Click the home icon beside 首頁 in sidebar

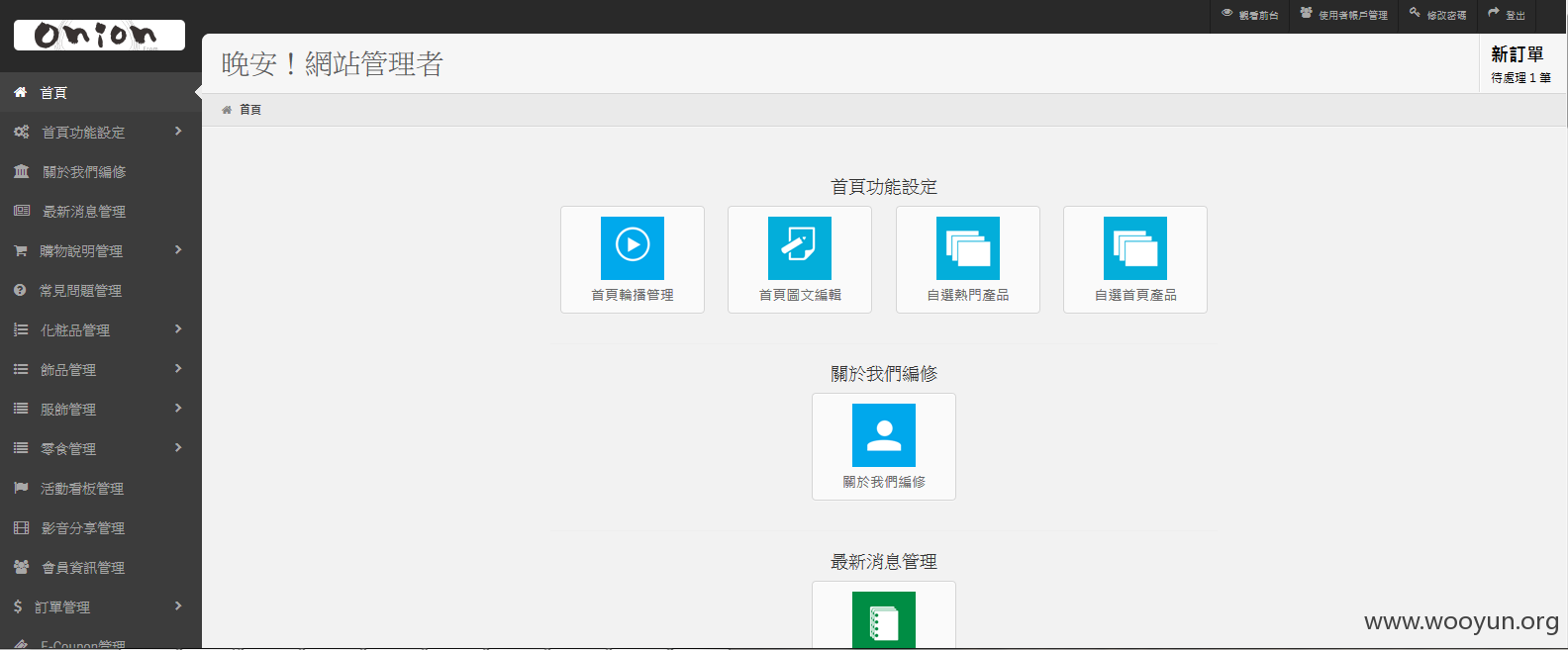(20, 92)
